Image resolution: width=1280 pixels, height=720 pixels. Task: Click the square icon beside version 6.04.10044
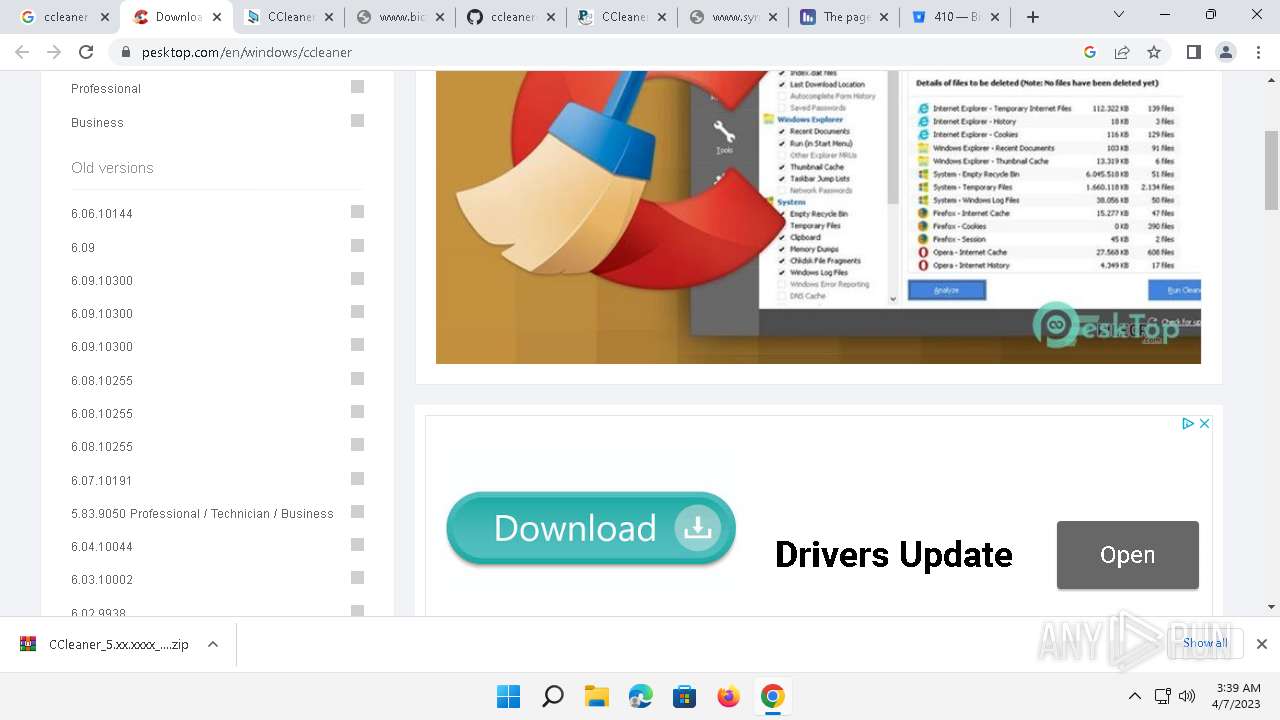click(x=357, y=545)
